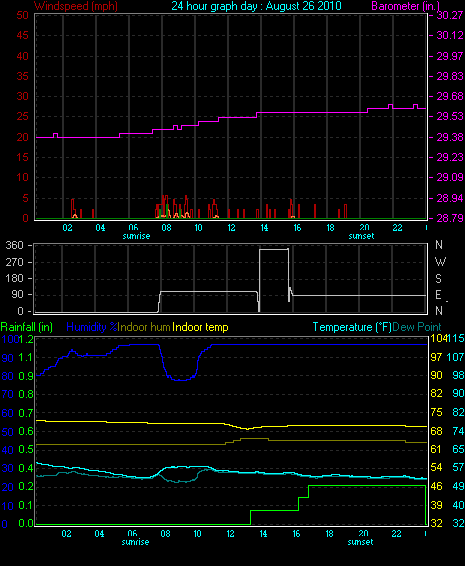465x566 pixels.
Task: Click the cyan 57 temperature axis value
Action: click(459, 467)
